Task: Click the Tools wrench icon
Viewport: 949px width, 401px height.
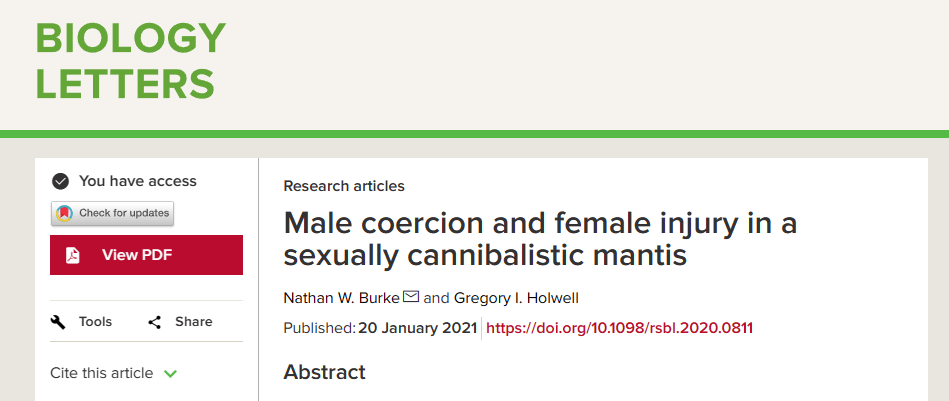Action: coord(58,321)
